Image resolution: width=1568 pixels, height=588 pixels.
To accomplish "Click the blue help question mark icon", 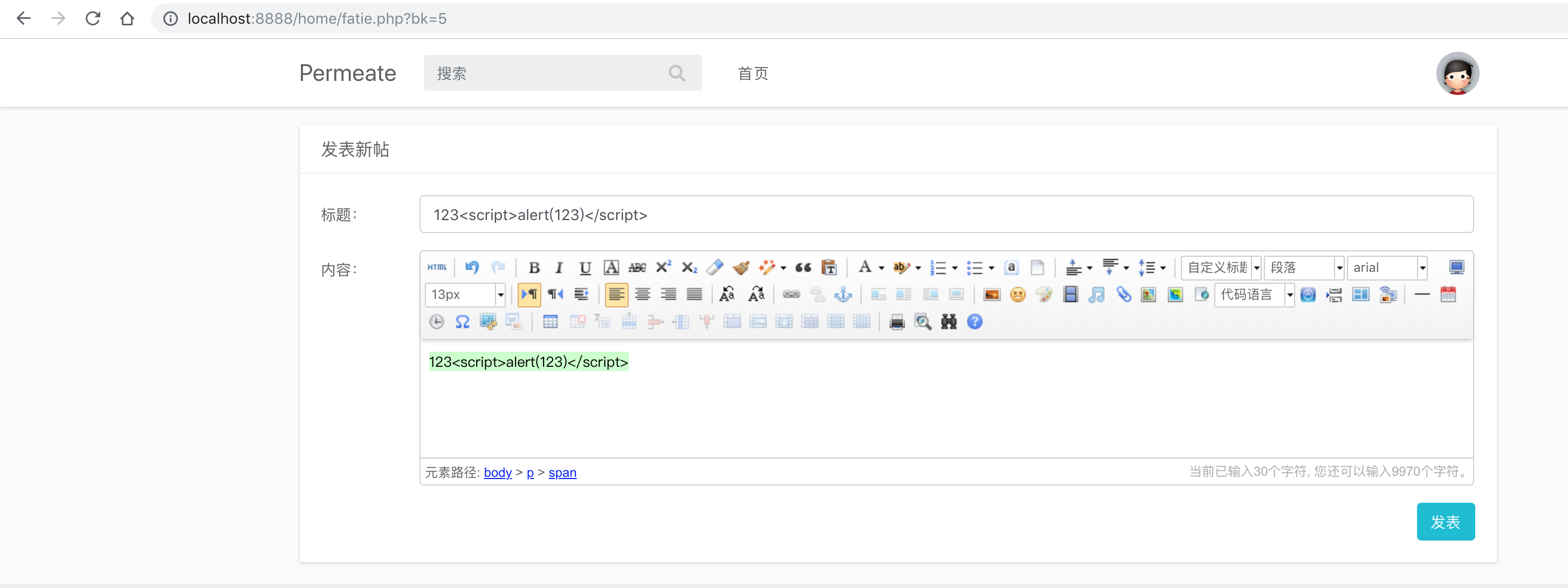I will tap(974, 322).
